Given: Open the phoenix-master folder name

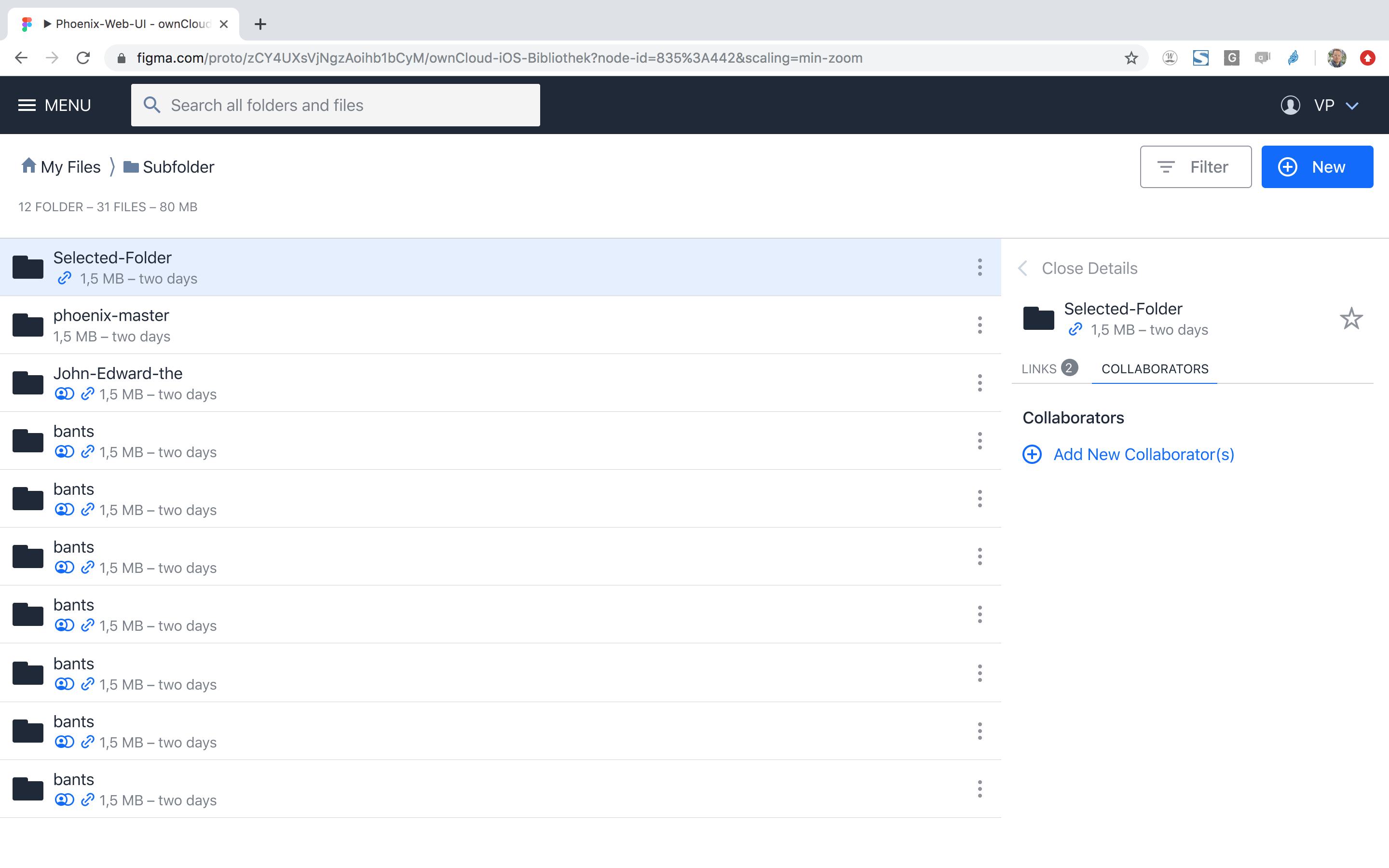Looking at the screenshot, I should (111, 316).
